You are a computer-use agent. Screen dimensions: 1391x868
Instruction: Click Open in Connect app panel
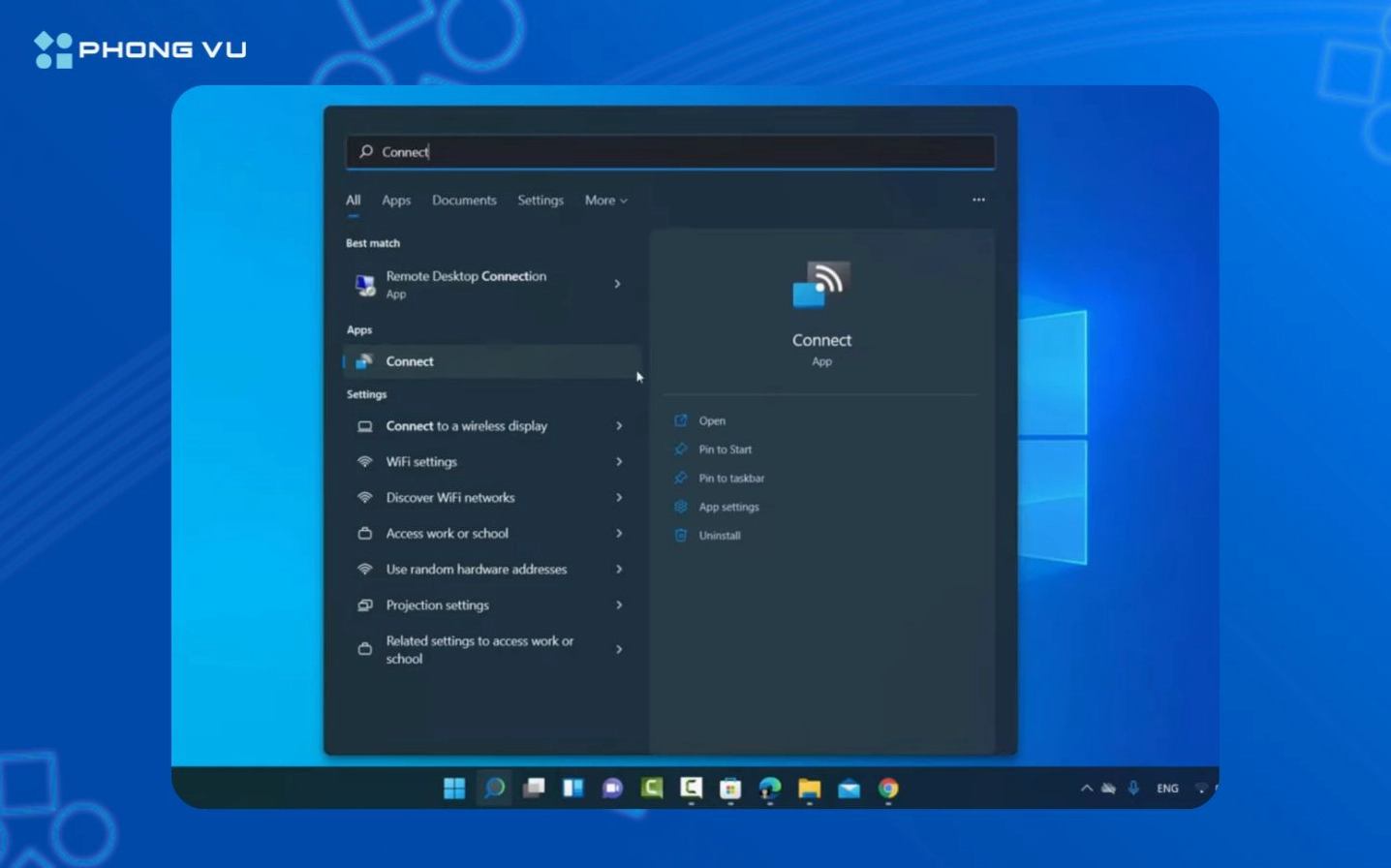point(712,421)
